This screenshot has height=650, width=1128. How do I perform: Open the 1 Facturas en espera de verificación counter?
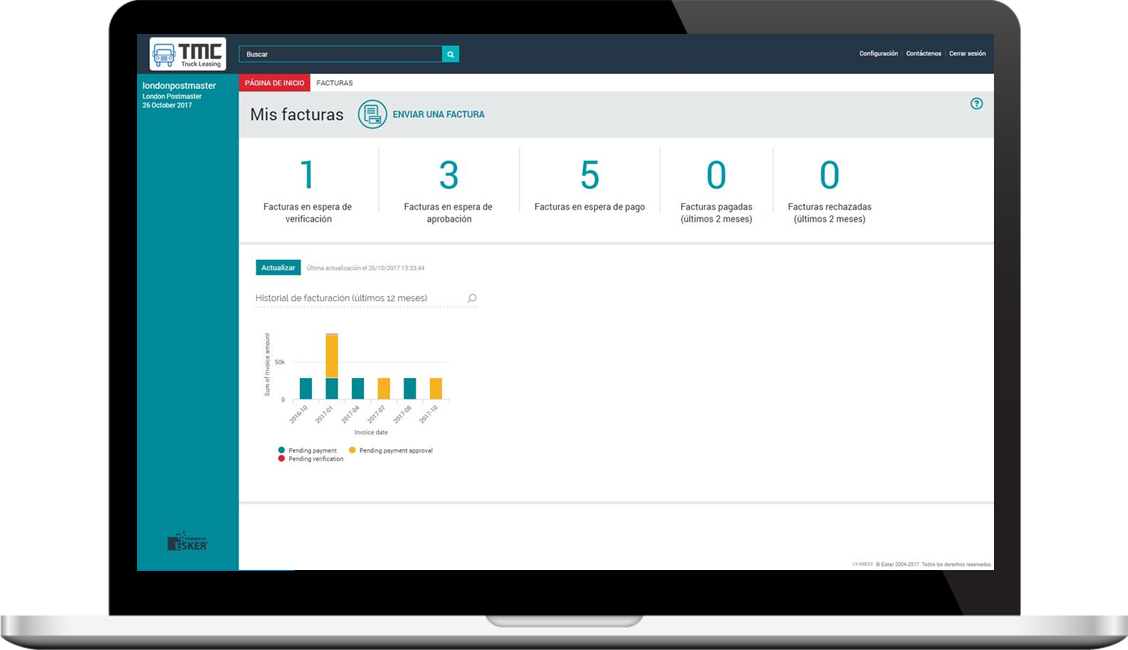click(x=307, y=191)
